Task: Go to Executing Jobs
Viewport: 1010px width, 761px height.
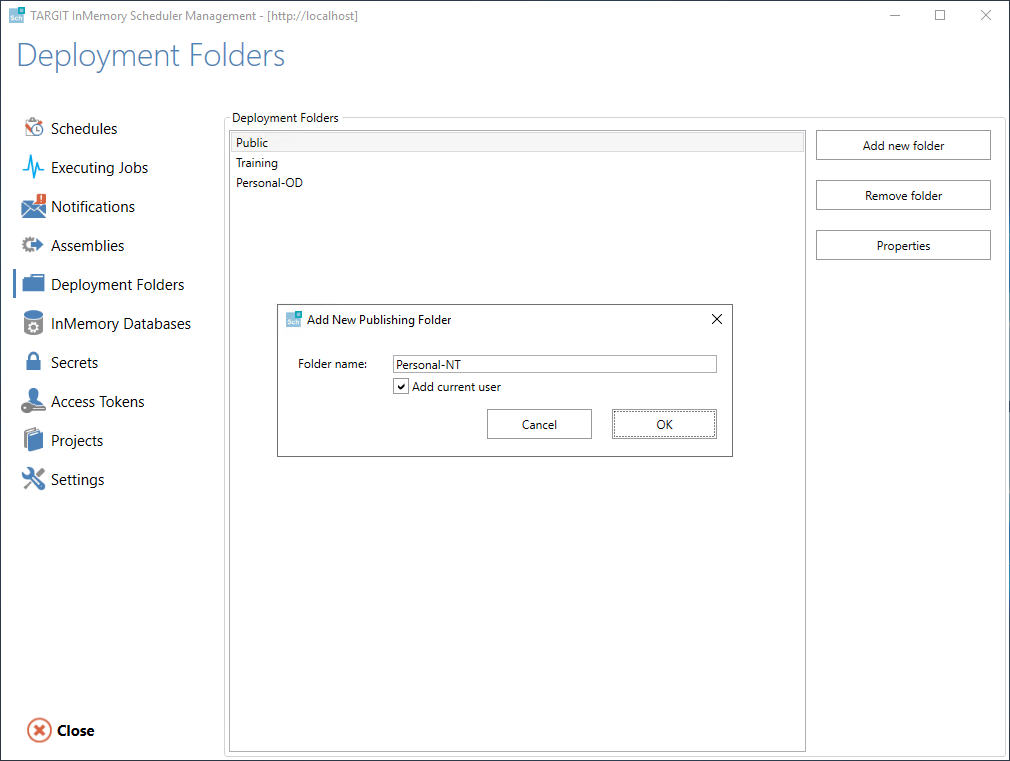Action: (99, 168)
